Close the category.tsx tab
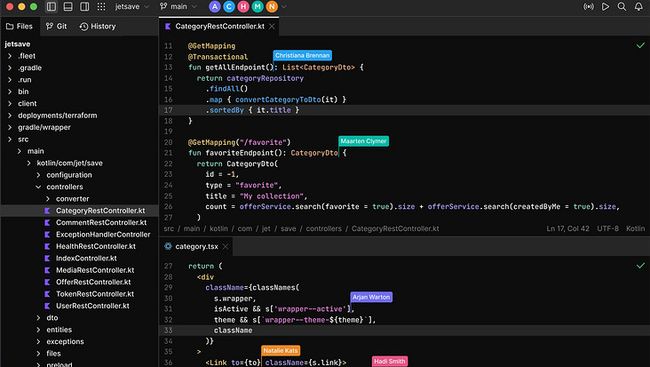The height and width of the screenshot is (367, 650). [226, 246]
